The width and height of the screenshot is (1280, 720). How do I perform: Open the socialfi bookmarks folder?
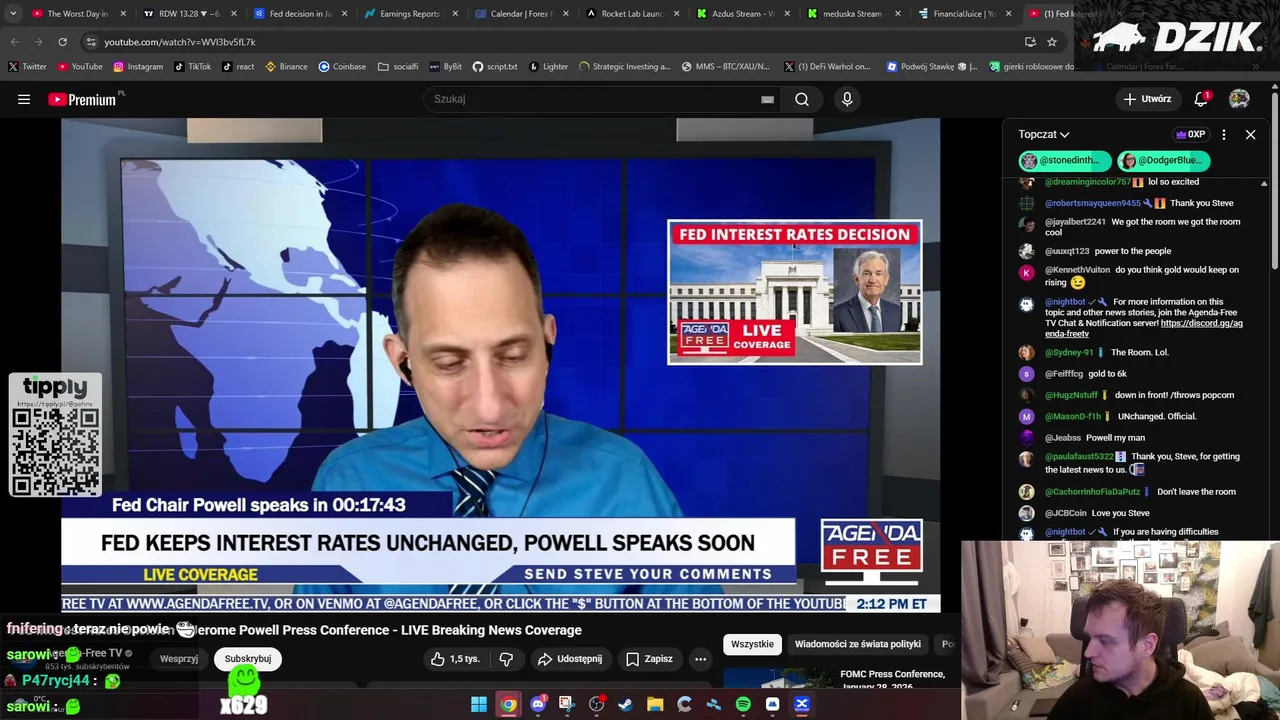(x=398, y=67)
